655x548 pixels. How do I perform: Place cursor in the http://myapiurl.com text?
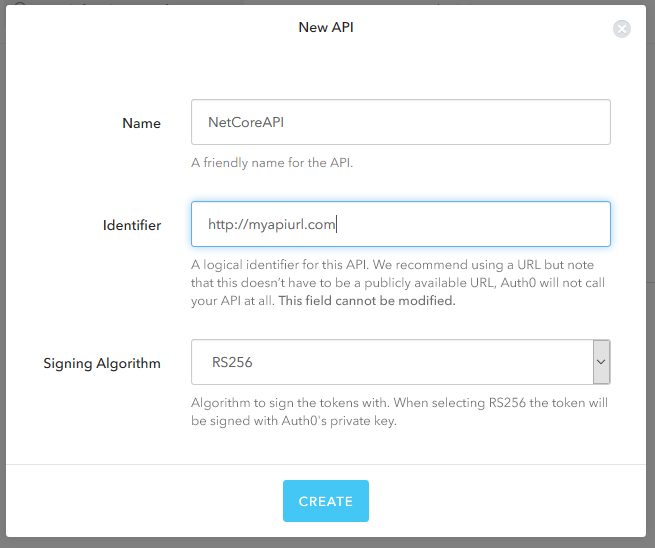(272, 224)
